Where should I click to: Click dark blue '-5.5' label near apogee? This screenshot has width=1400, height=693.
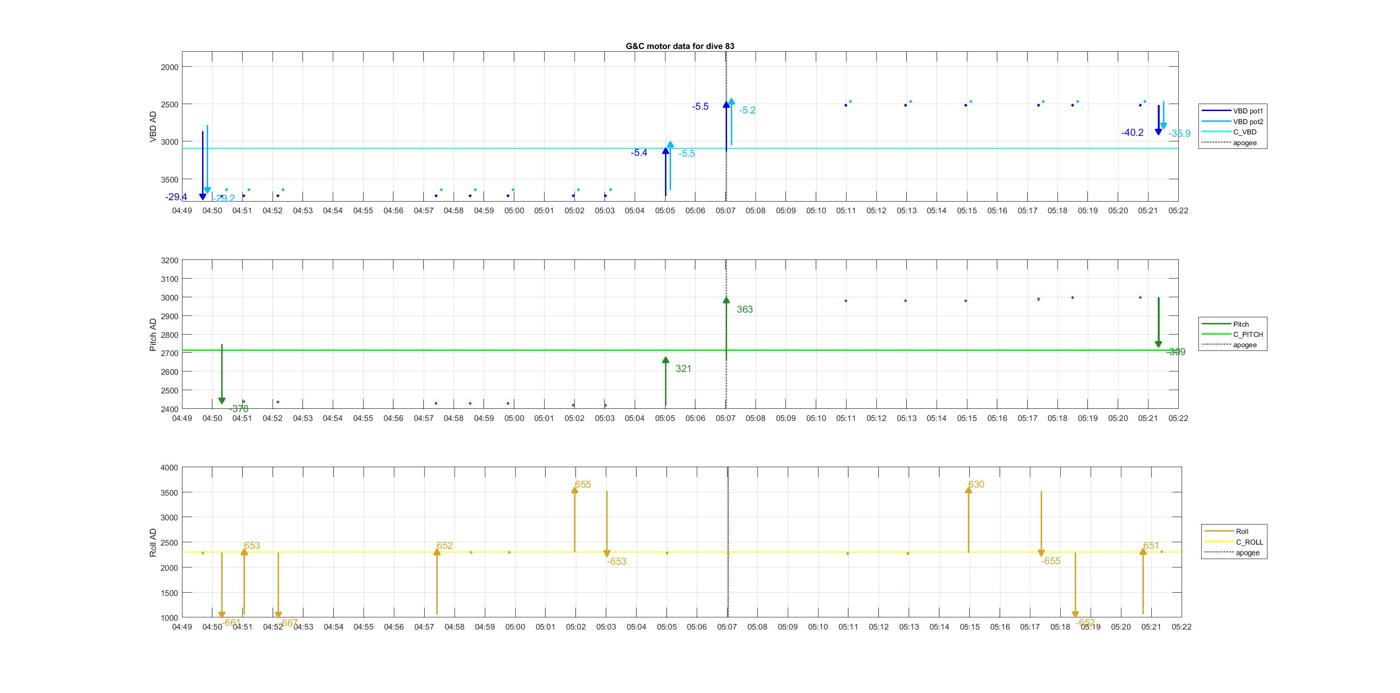pos(700,107)
